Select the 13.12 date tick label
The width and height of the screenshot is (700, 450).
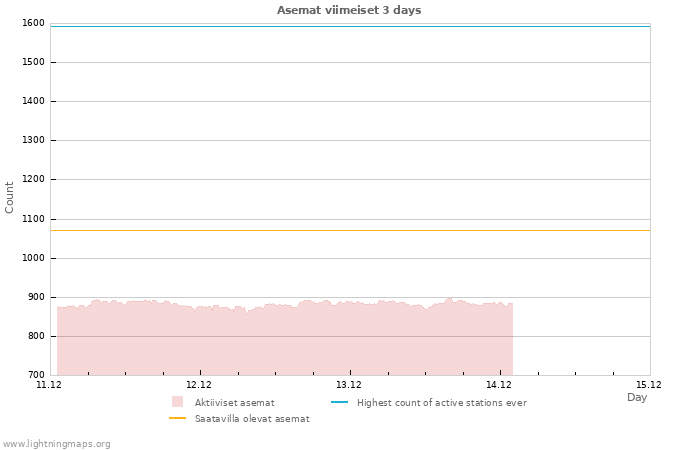coord(349,385)
